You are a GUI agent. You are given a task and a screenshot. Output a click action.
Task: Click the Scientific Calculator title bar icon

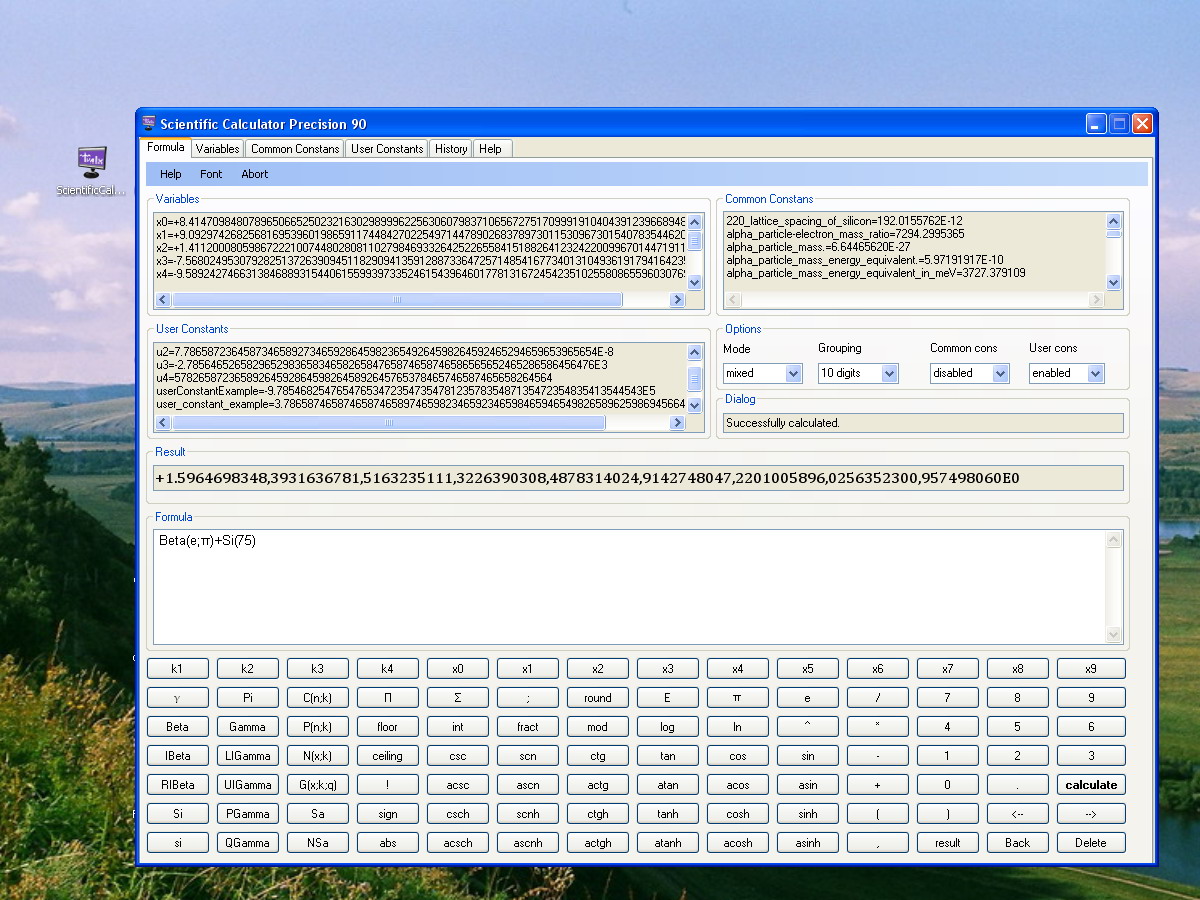(148, 124)
